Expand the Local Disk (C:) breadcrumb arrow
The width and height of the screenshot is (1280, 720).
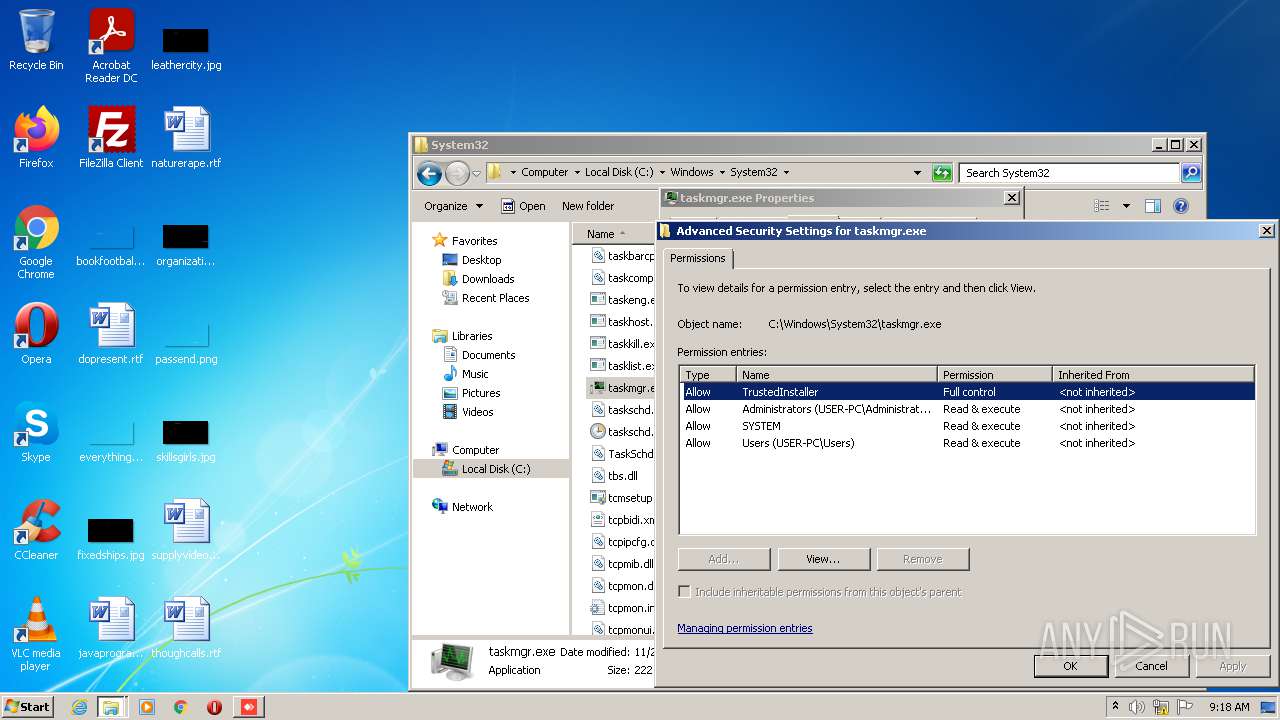(x=662, y=173)
